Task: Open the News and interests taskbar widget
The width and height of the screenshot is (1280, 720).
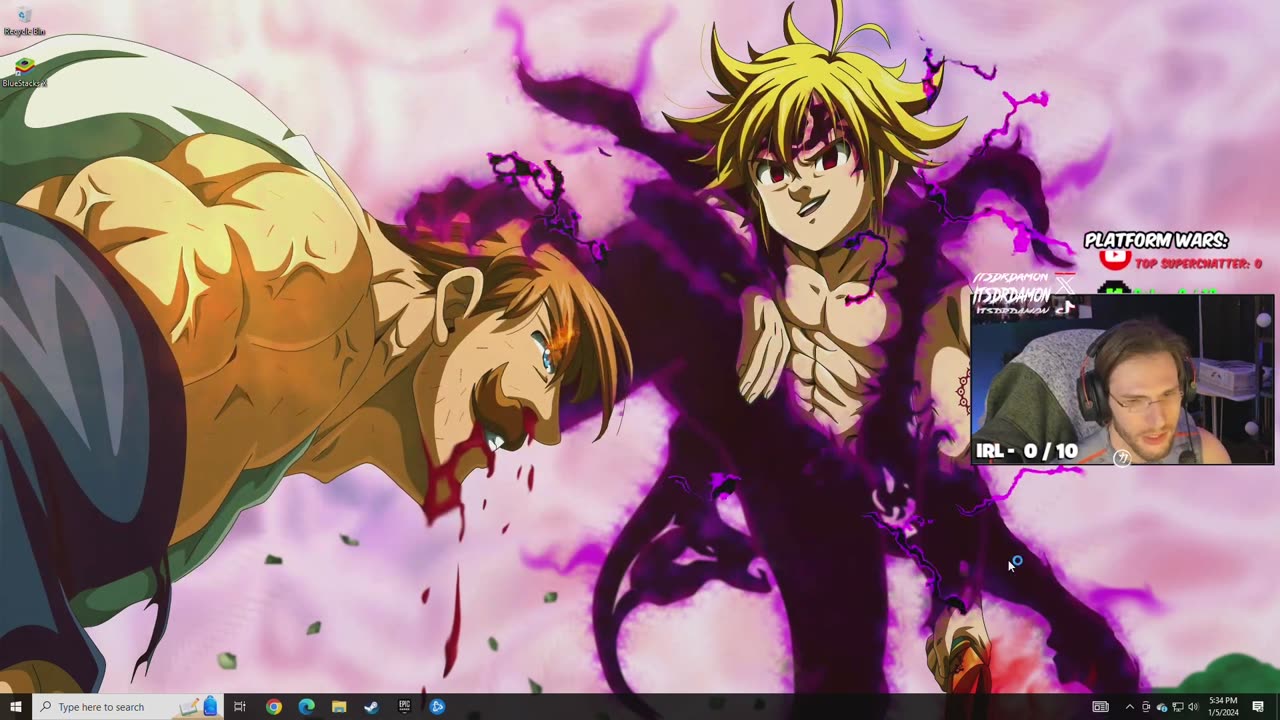Action: coord(1100,707)
